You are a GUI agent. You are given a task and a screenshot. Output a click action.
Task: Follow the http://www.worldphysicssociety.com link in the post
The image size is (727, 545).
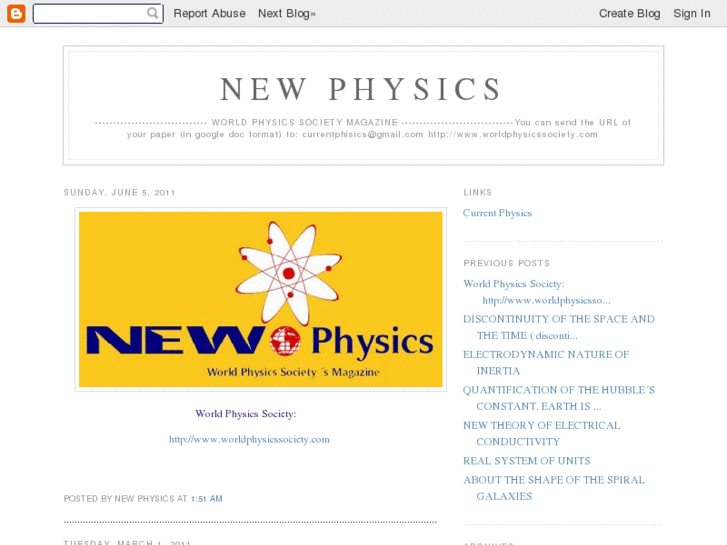[249, 439]
